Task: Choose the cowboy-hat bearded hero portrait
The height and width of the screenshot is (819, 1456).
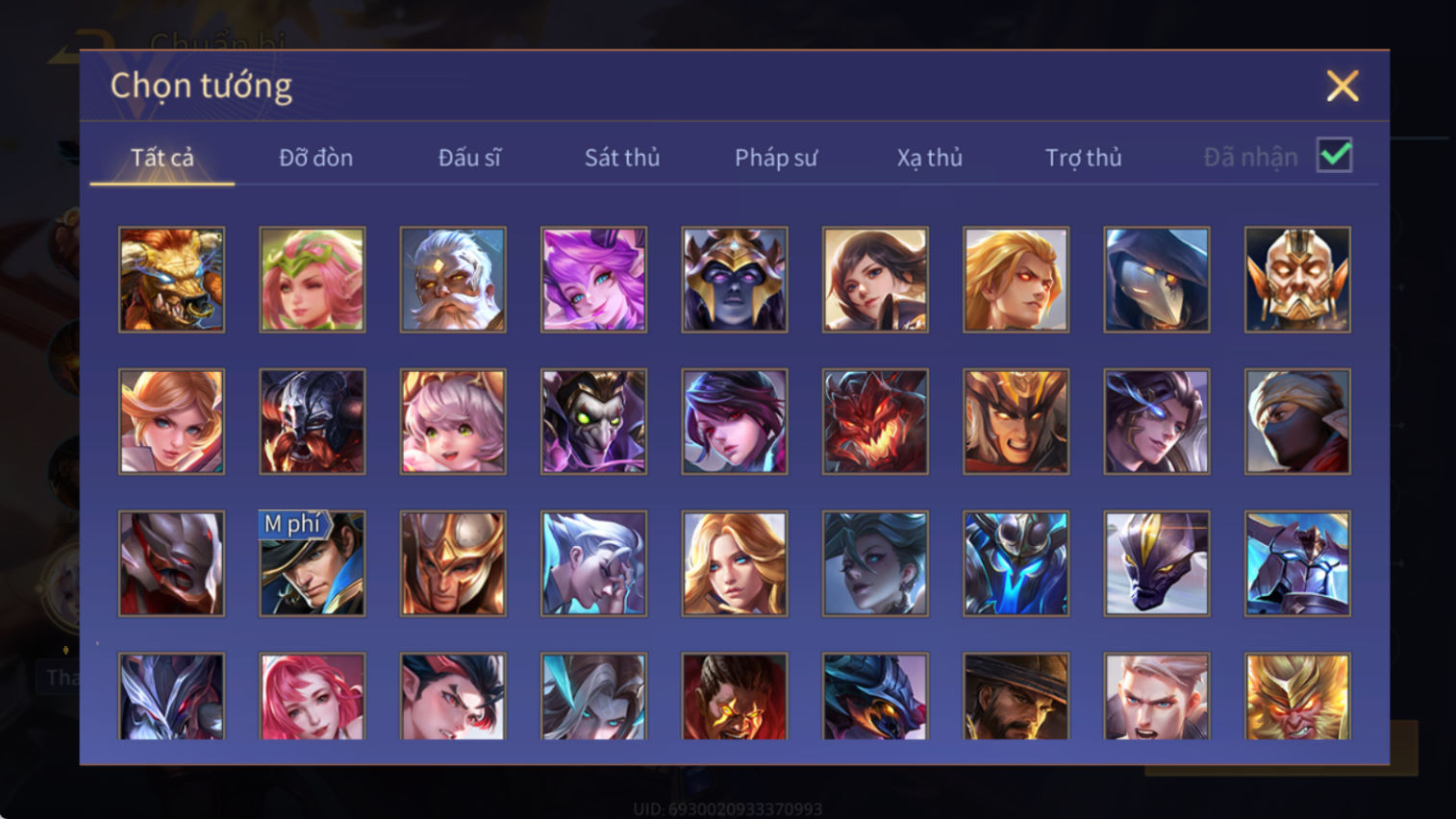Action: coord(1016,696)
